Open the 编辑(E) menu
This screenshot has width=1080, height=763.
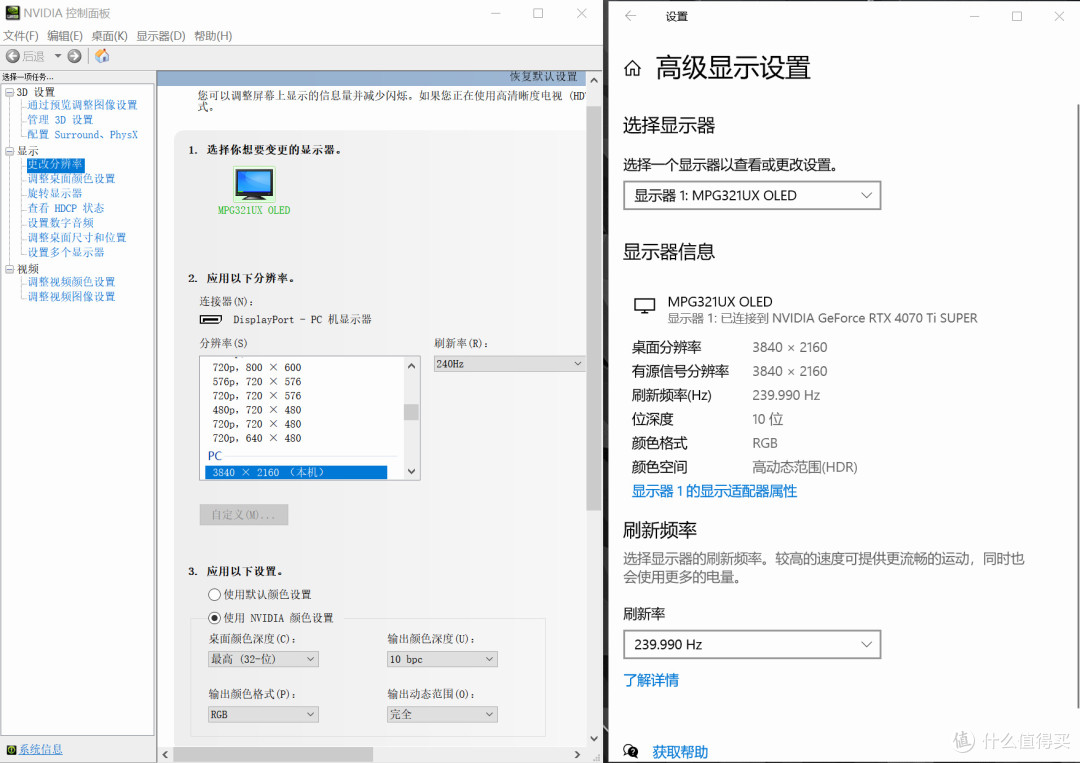[x=65, y=36]
